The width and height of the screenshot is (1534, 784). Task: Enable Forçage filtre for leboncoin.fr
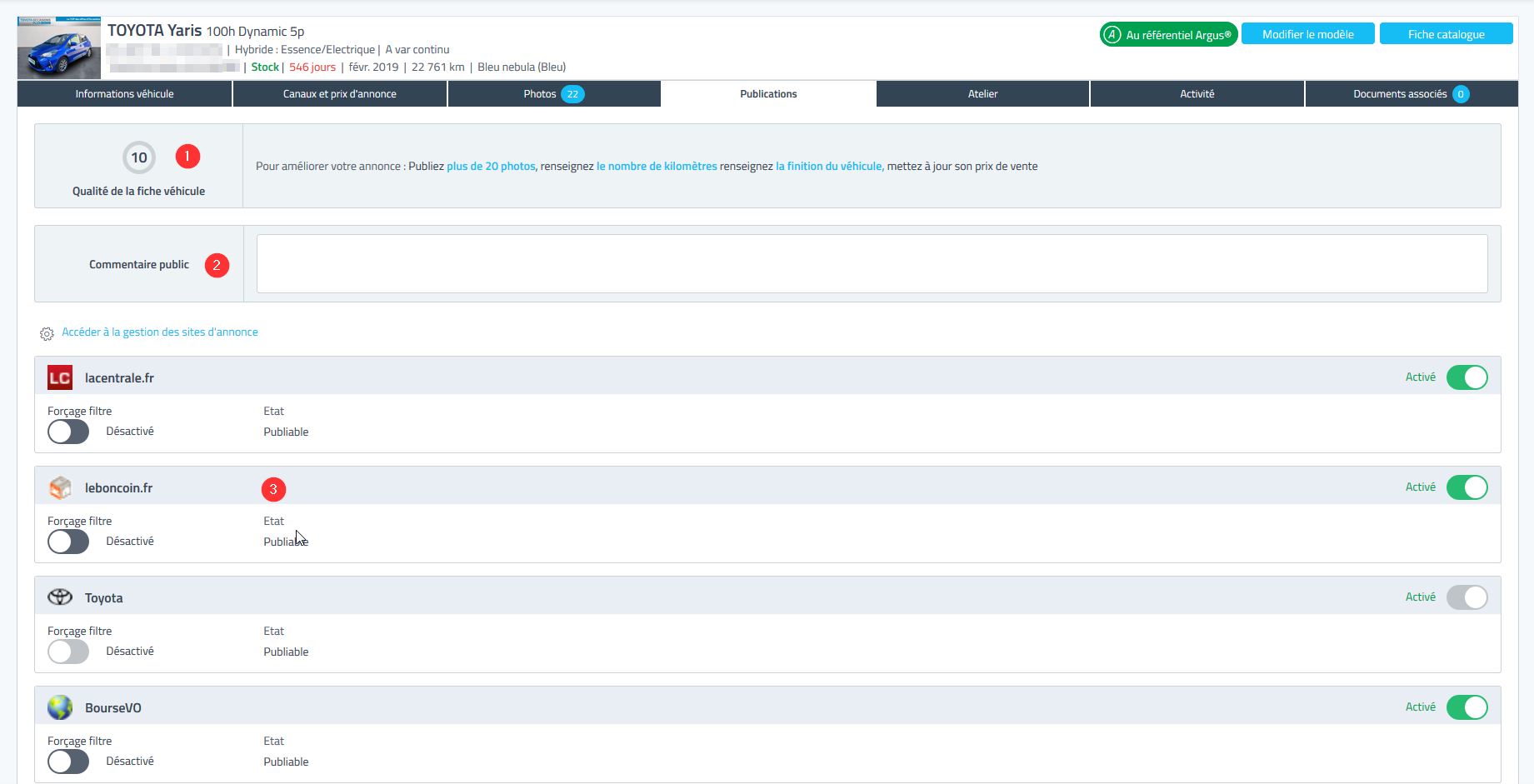pos(68,542)
